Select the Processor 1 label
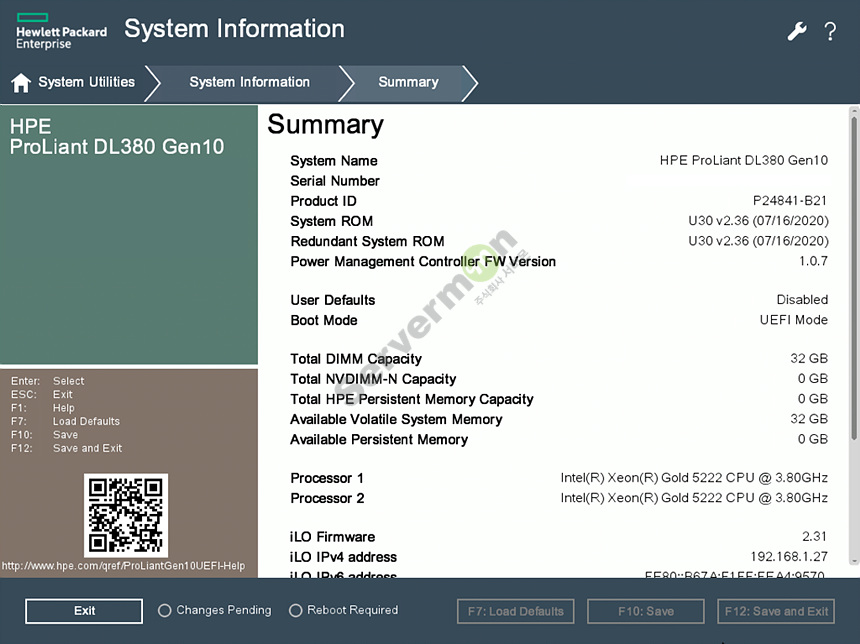 [x=327, y=478]
